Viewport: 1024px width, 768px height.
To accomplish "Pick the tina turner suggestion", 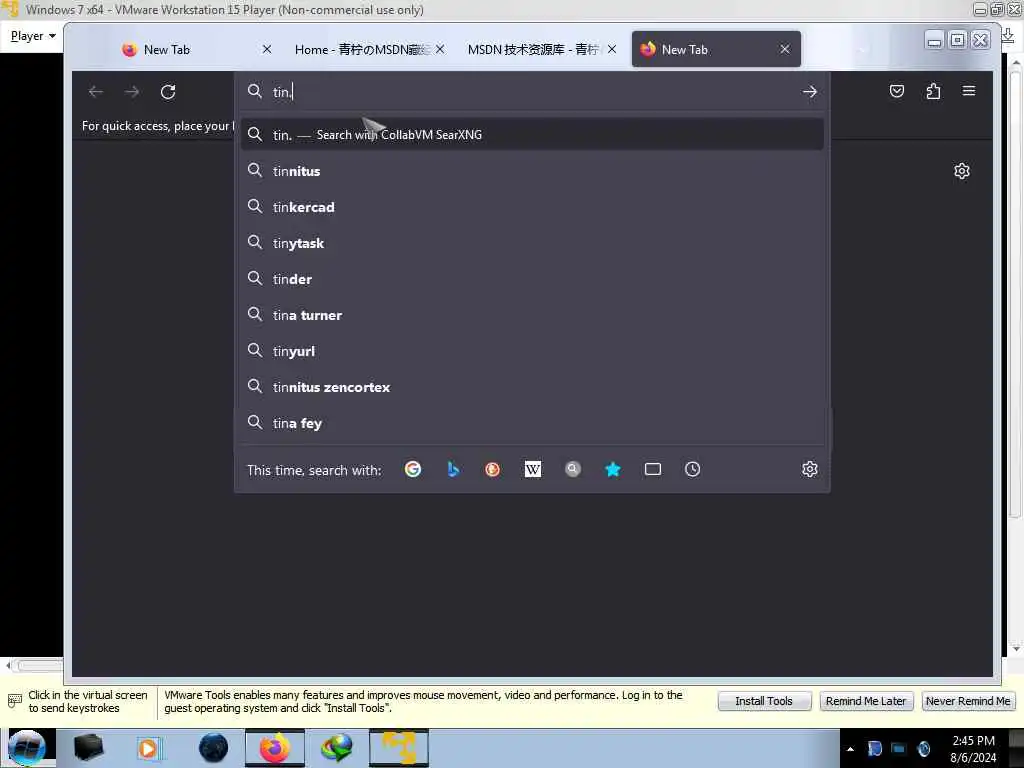I will 532,315.
